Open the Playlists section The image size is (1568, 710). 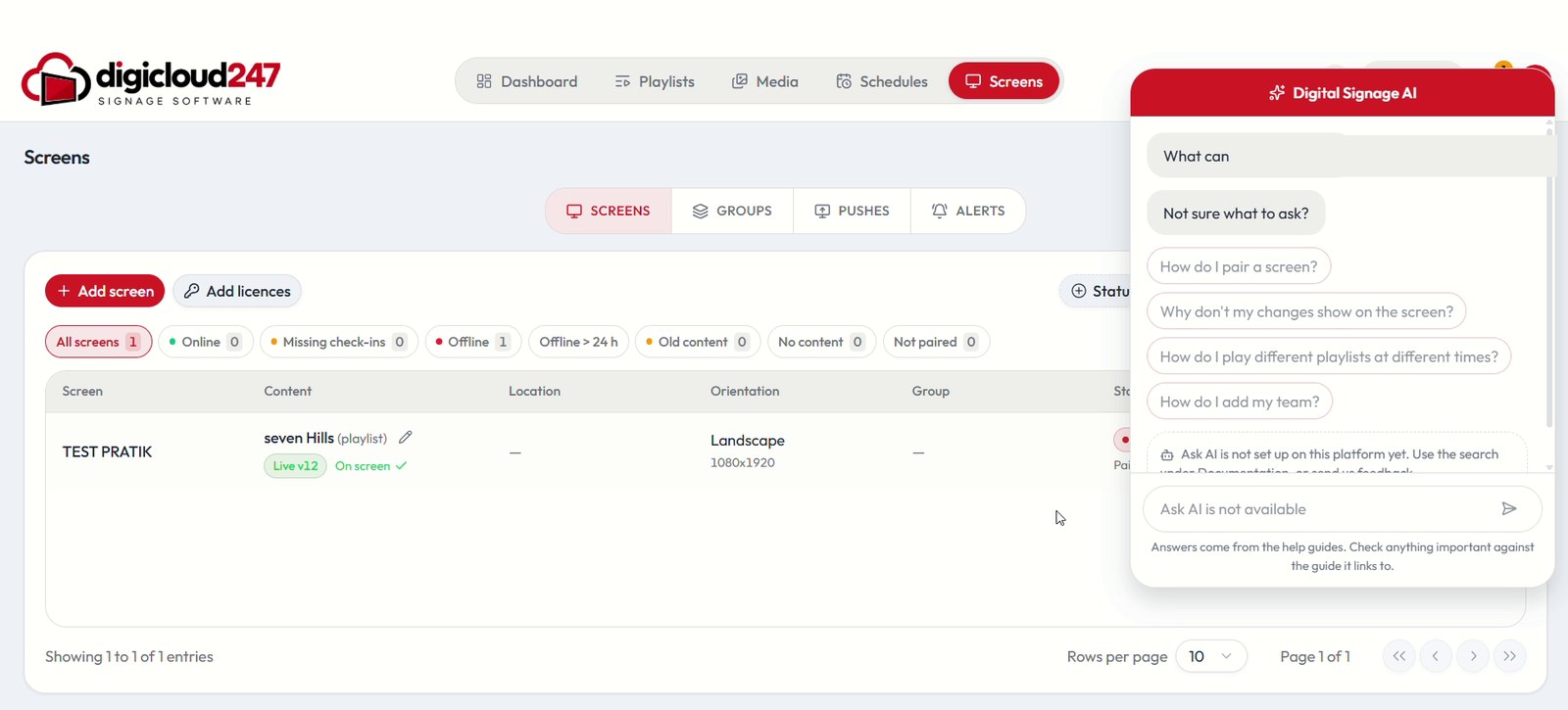(x=655, y=81)
